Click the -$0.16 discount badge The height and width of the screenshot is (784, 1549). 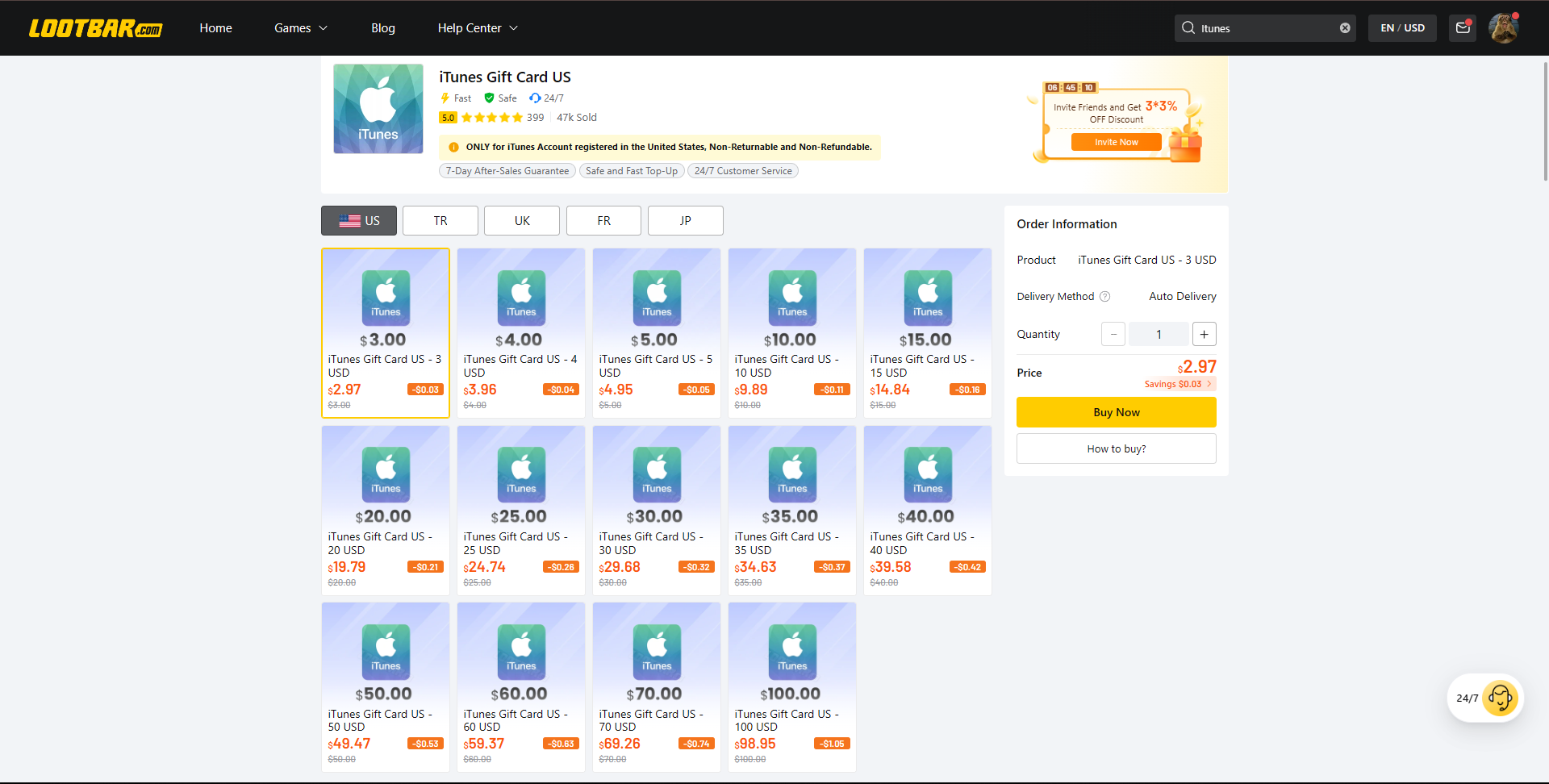pyautogui.click(x=968, y=390)
